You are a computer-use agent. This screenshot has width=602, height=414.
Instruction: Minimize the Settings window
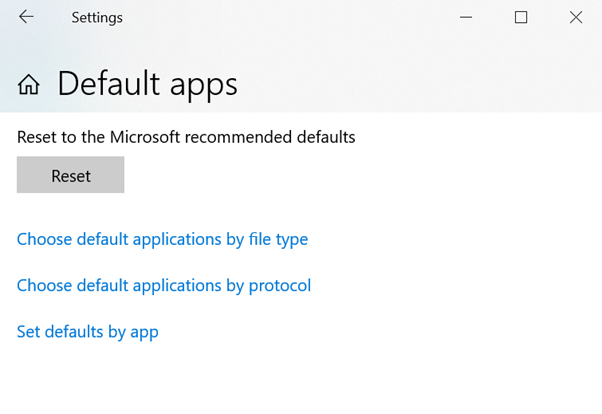[x=466, y=17]
